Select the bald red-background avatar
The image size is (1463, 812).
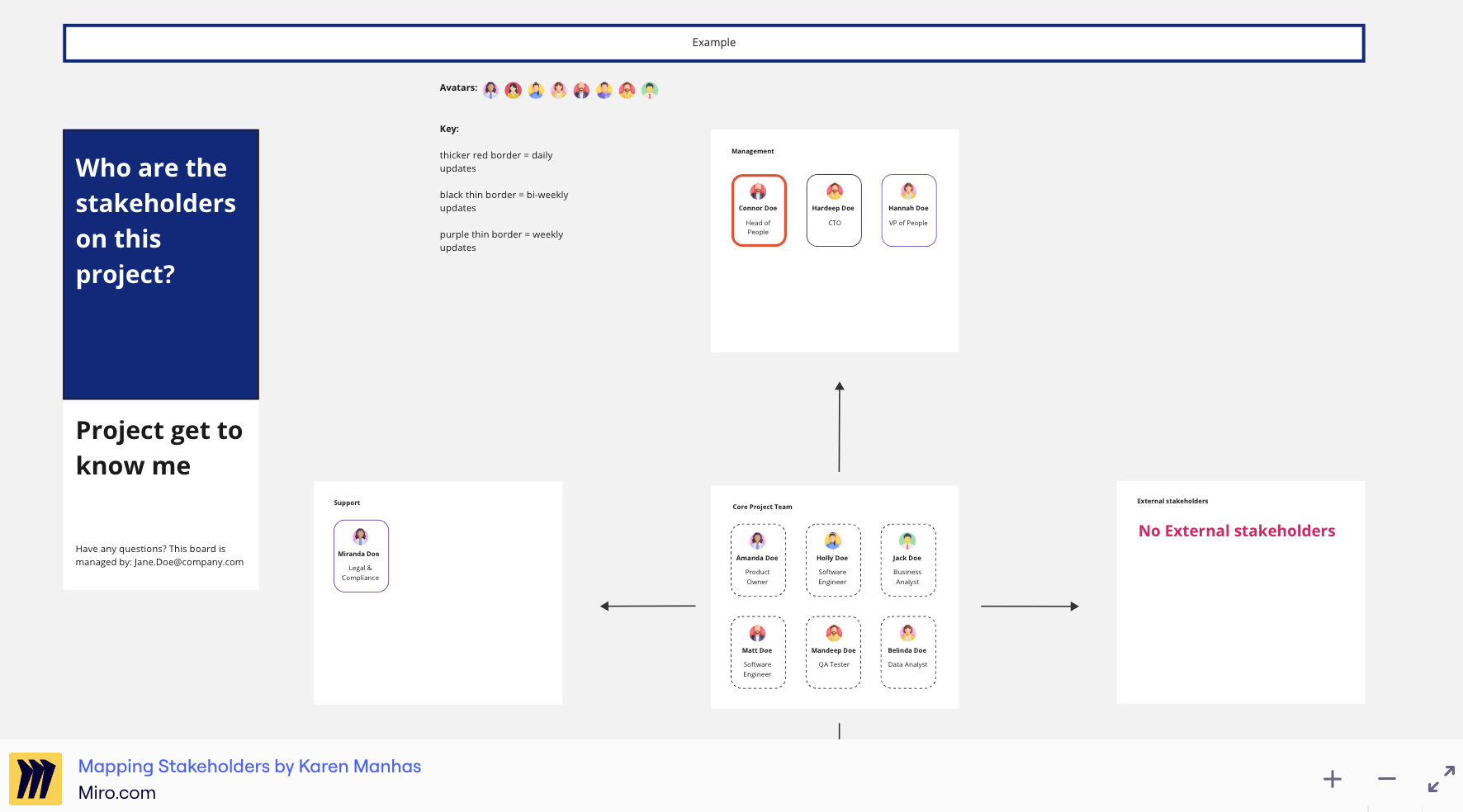[x=581, y=90]
